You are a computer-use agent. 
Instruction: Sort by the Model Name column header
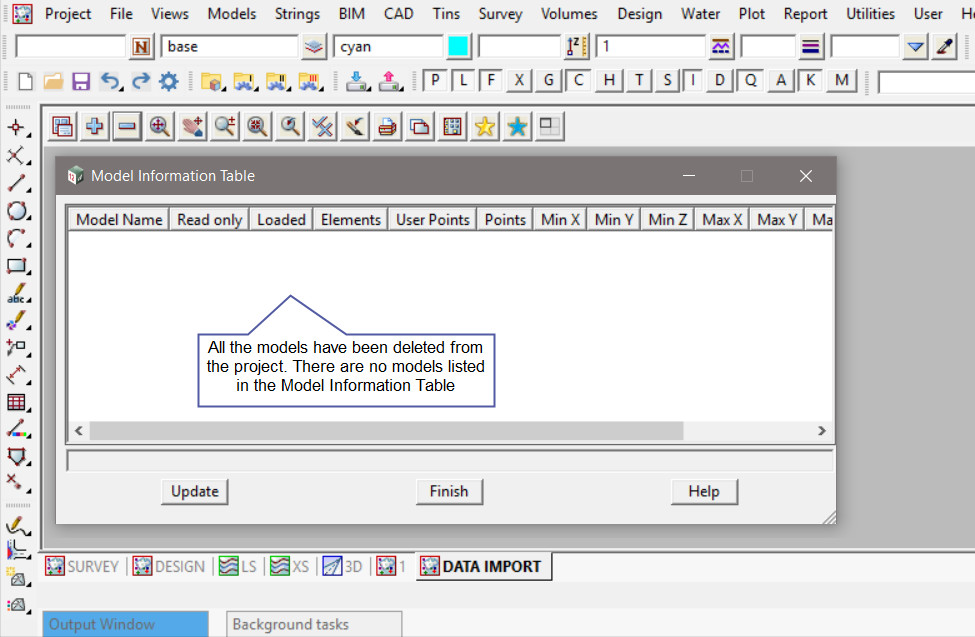(x=119, y=220)
